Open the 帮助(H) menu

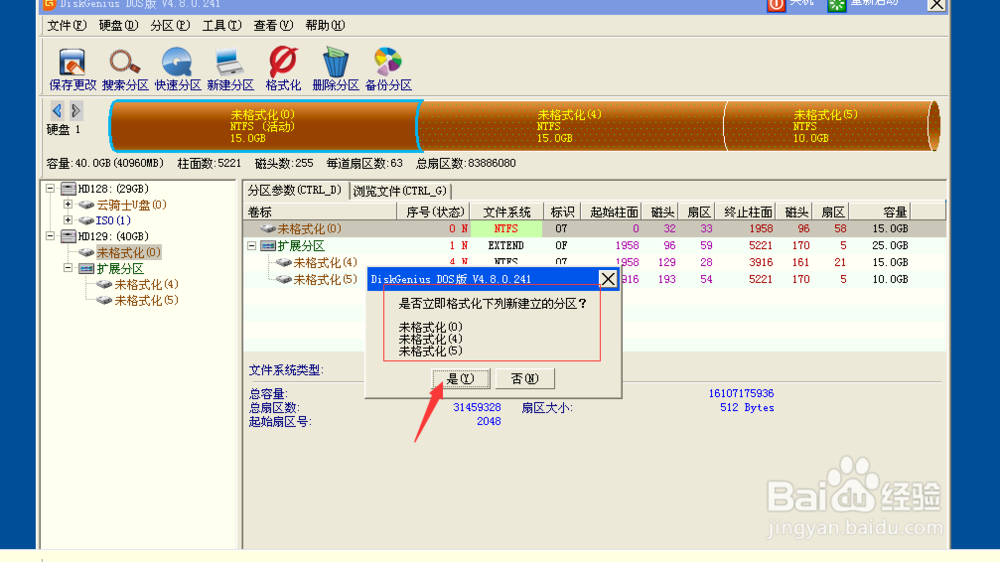click(x=325, y=26)
